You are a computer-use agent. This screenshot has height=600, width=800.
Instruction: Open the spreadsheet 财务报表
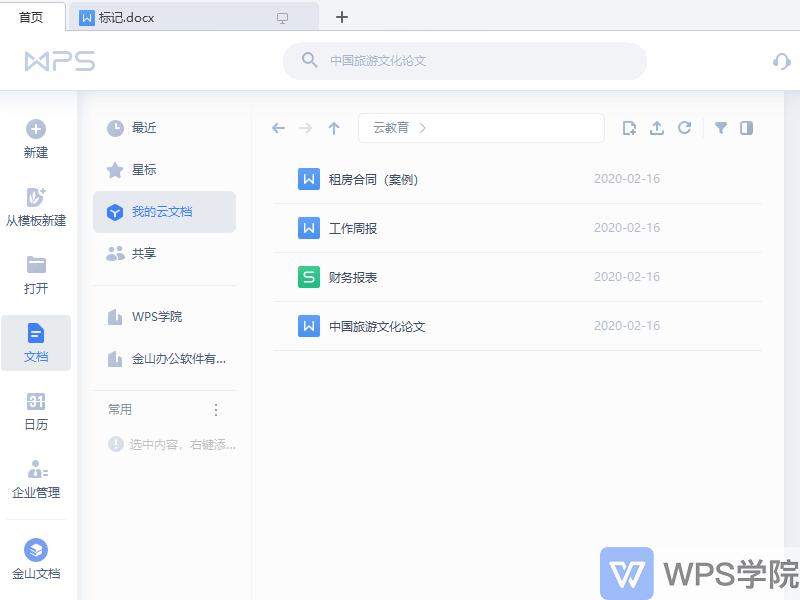(518, 277)
